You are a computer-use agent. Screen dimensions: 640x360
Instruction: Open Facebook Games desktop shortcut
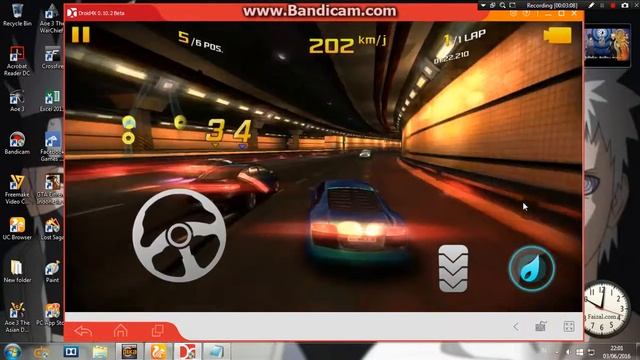(52, 146)
